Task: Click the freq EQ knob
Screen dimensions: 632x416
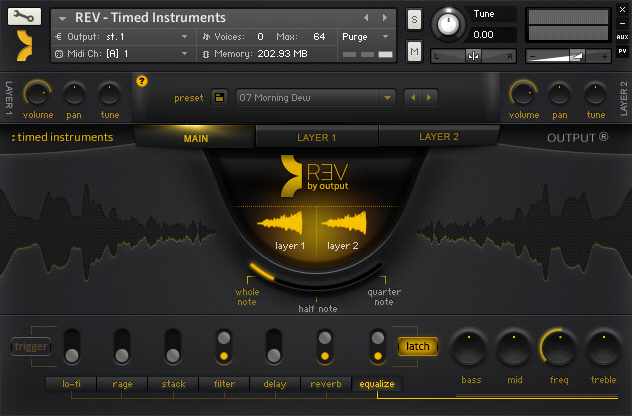Action: 559,347
